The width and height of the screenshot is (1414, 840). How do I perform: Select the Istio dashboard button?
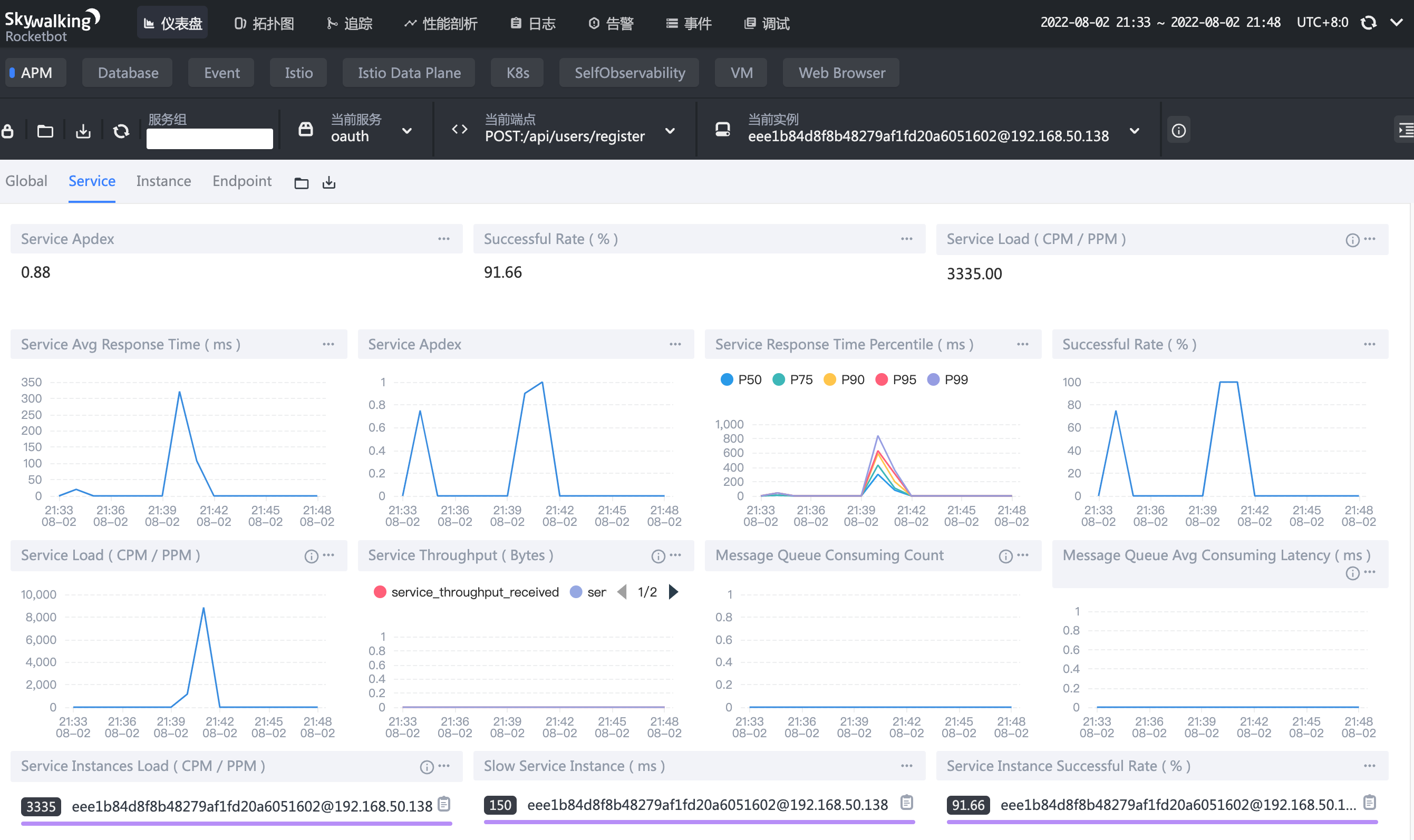coord(298,73)
